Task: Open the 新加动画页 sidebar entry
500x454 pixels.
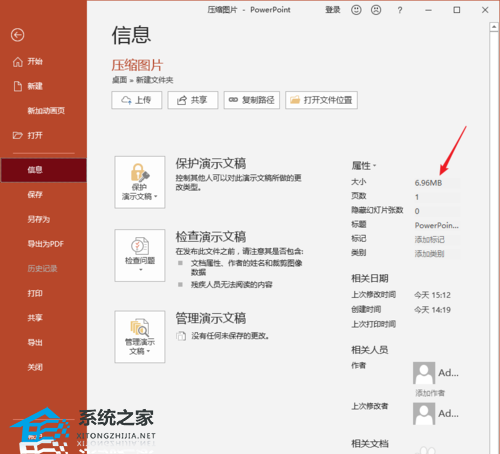Action: [46, 111]
